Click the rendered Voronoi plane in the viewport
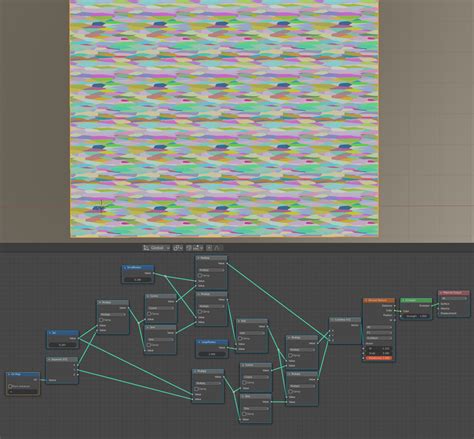Screen dimensions: 474x439 point(224,118)
